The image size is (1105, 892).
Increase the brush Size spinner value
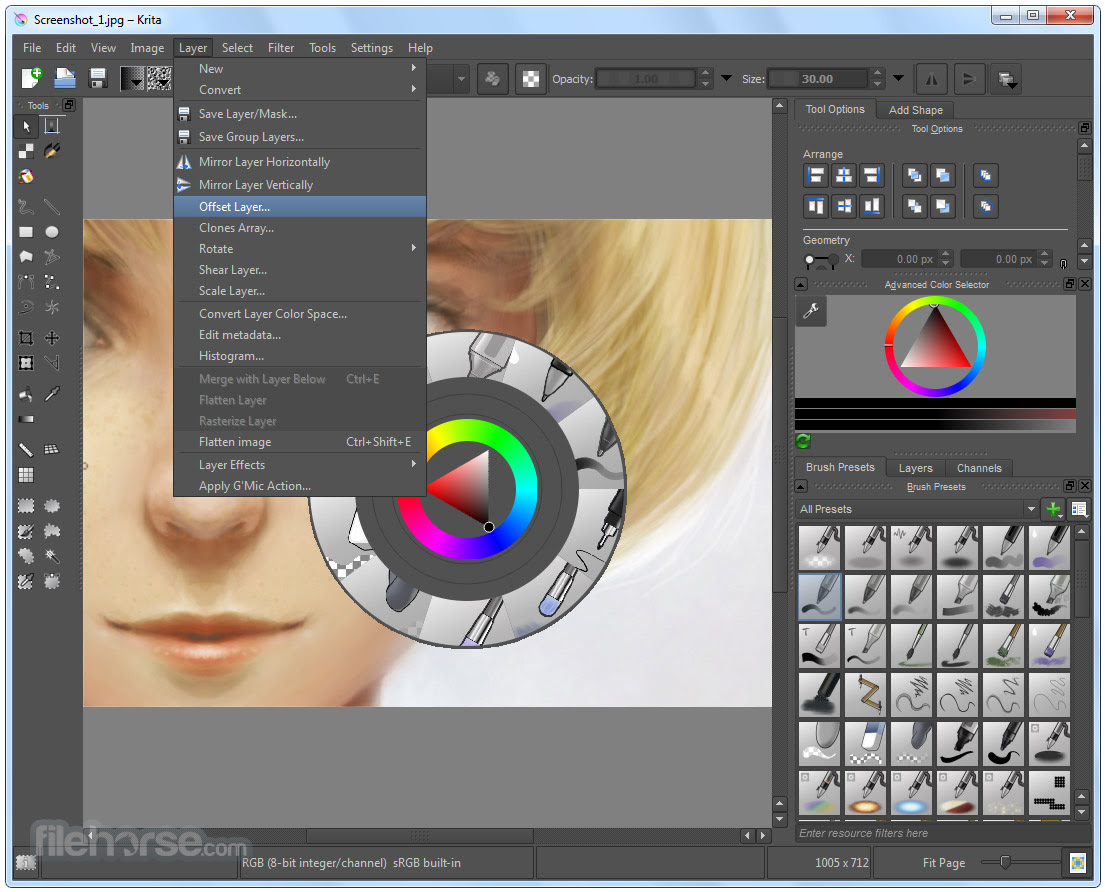coord(877,73)
